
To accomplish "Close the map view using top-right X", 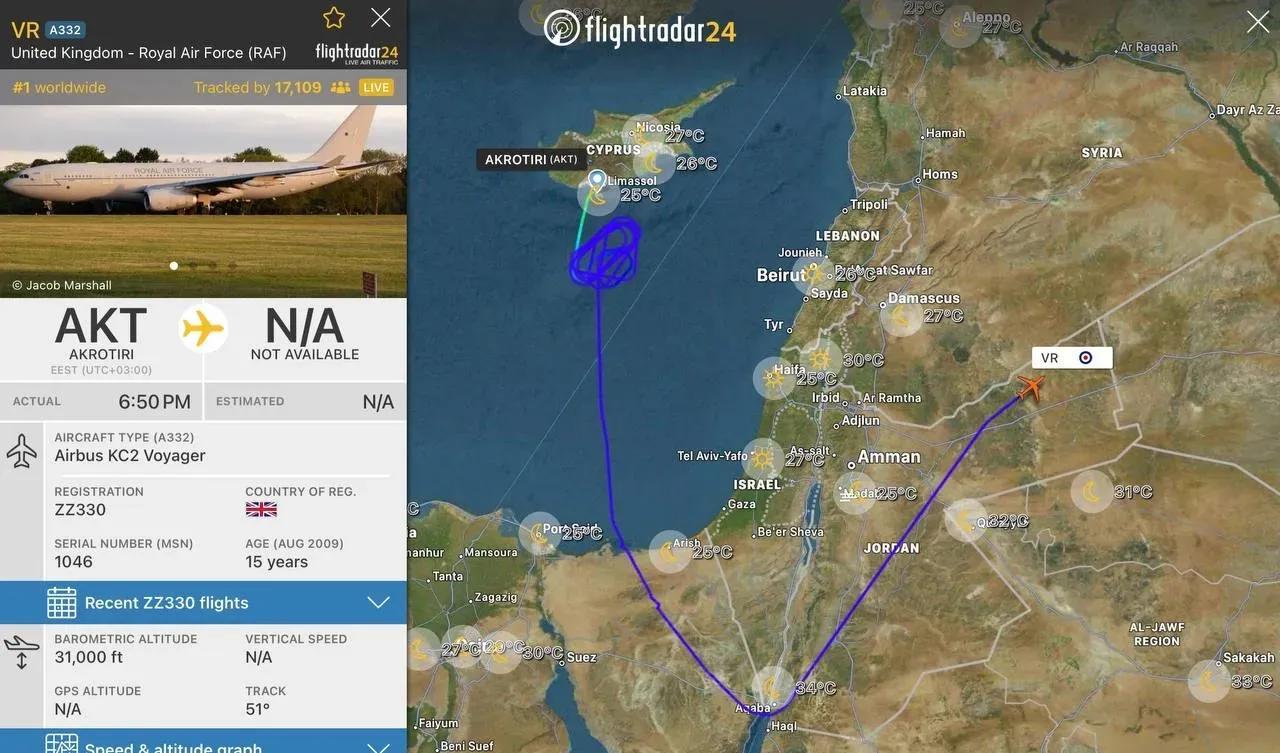I will pos(1258,22).
